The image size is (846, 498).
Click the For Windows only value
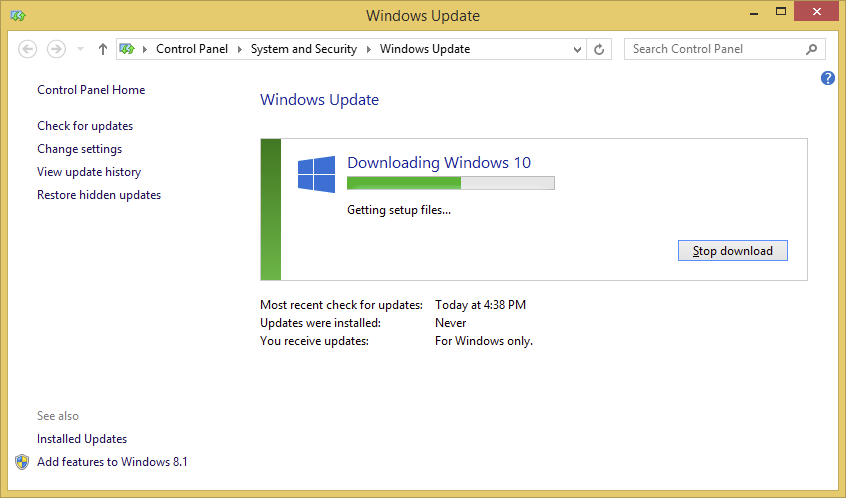click(x=484, y=341)
